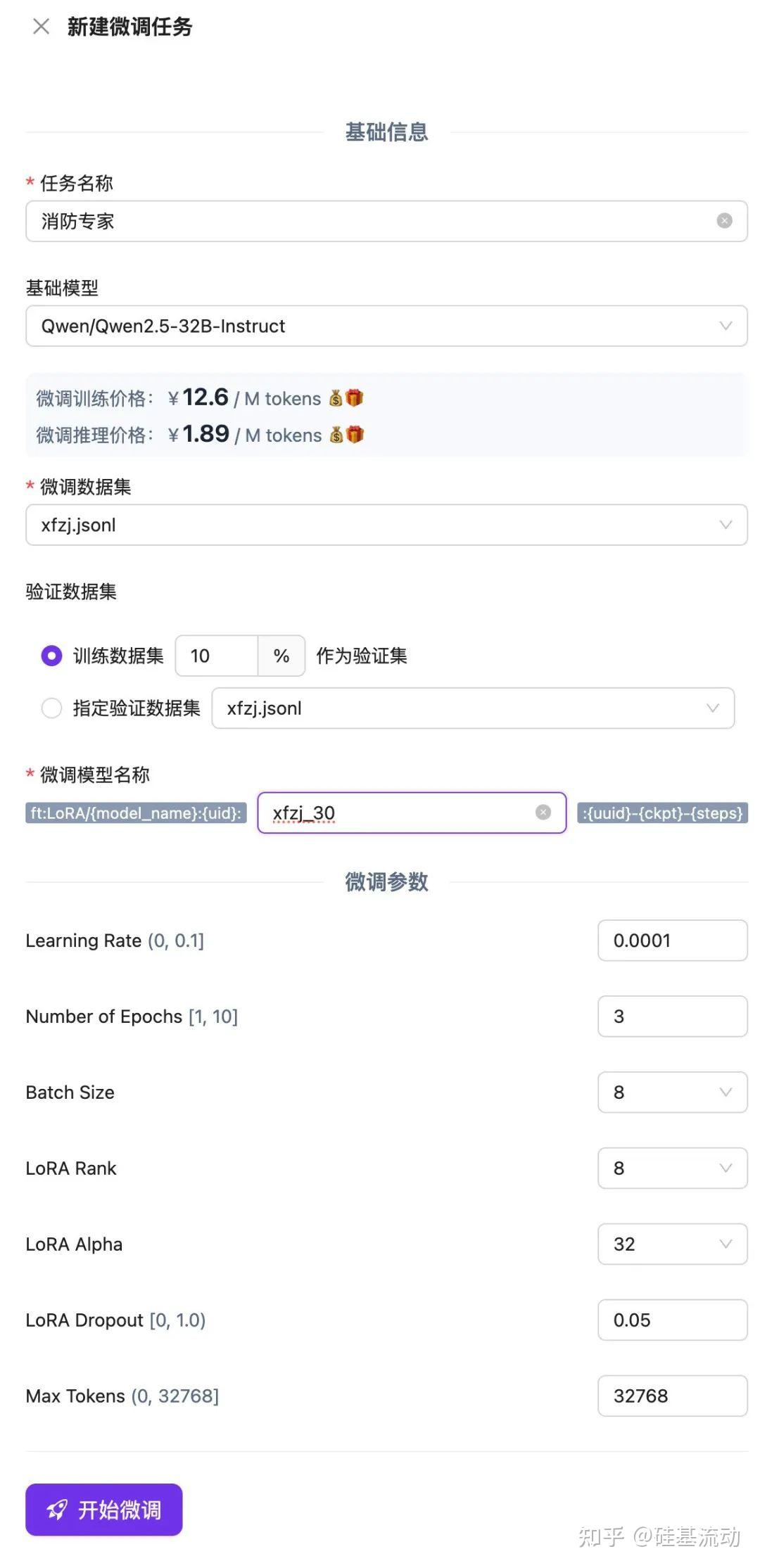This screenshot has height=1568, width=760.
Task: Close the 新建微调任务 dialog
Action: [x=40, y=27]
